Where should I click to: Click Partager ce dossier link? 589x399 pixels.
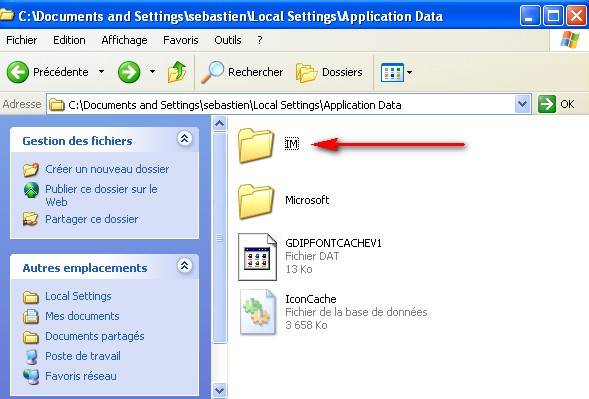coord(91,219)
